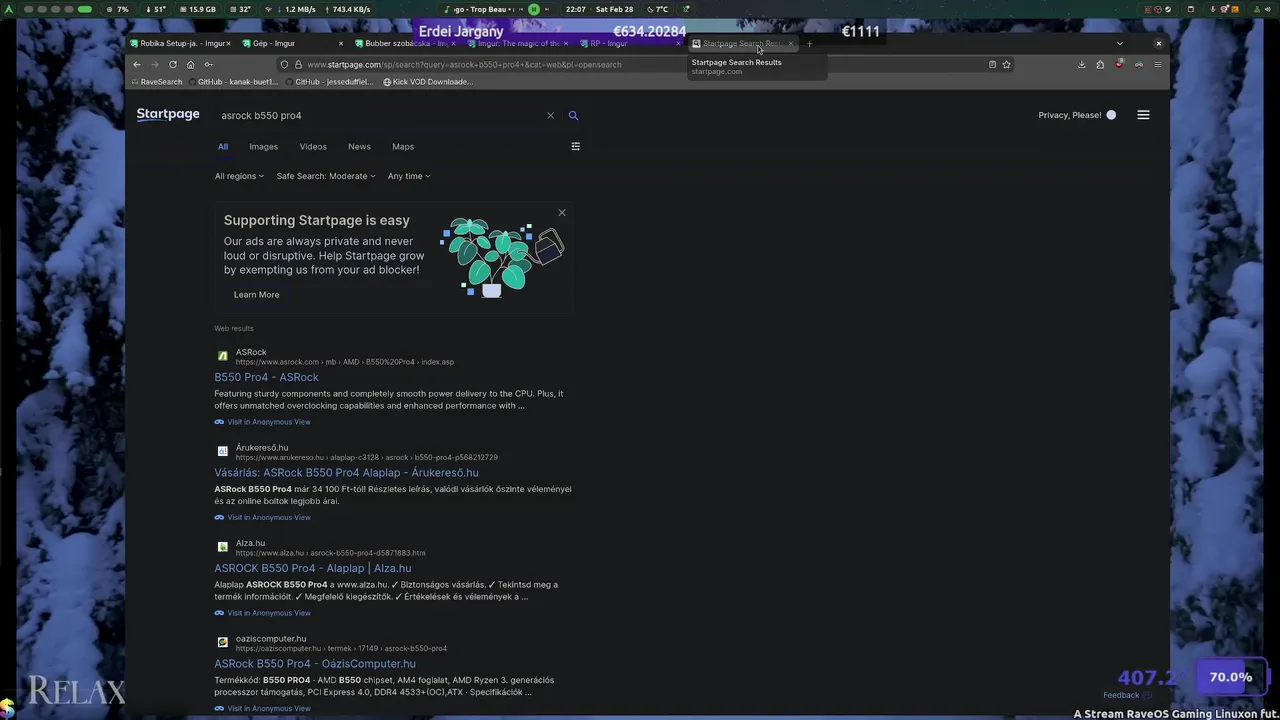Click the Learn More button
Screen dimensions: 1280x720
pos(257,294)
